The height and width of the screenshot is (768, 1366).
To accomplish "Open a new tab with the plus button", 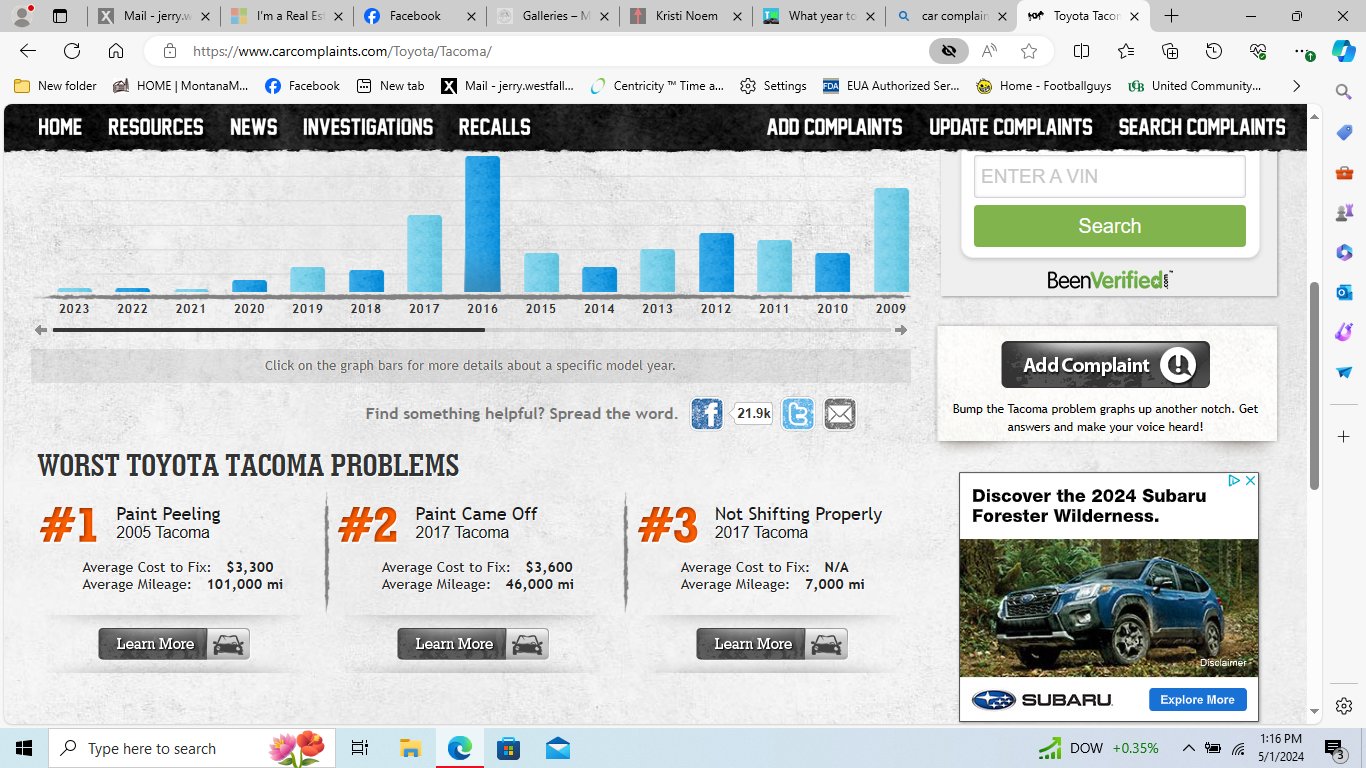I will click(x=1171, y=16).
